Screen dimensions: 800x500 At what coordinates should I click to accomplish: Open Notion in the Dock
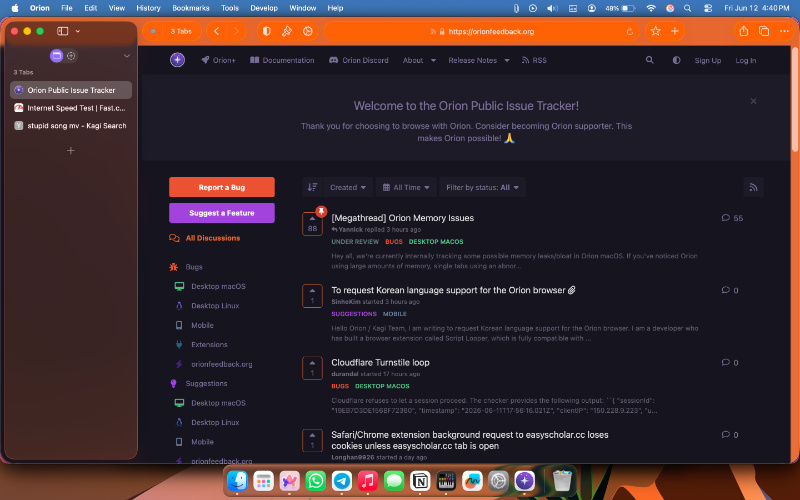(420, 481)
